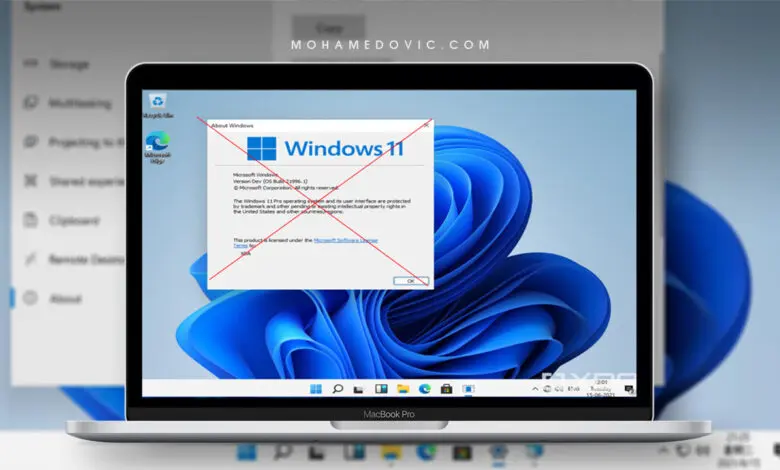The height and width of the screenshot is (470, 780).
Task: Open the Microsoft Edge desktop shortcut
Action: click(x=157, y=143)
